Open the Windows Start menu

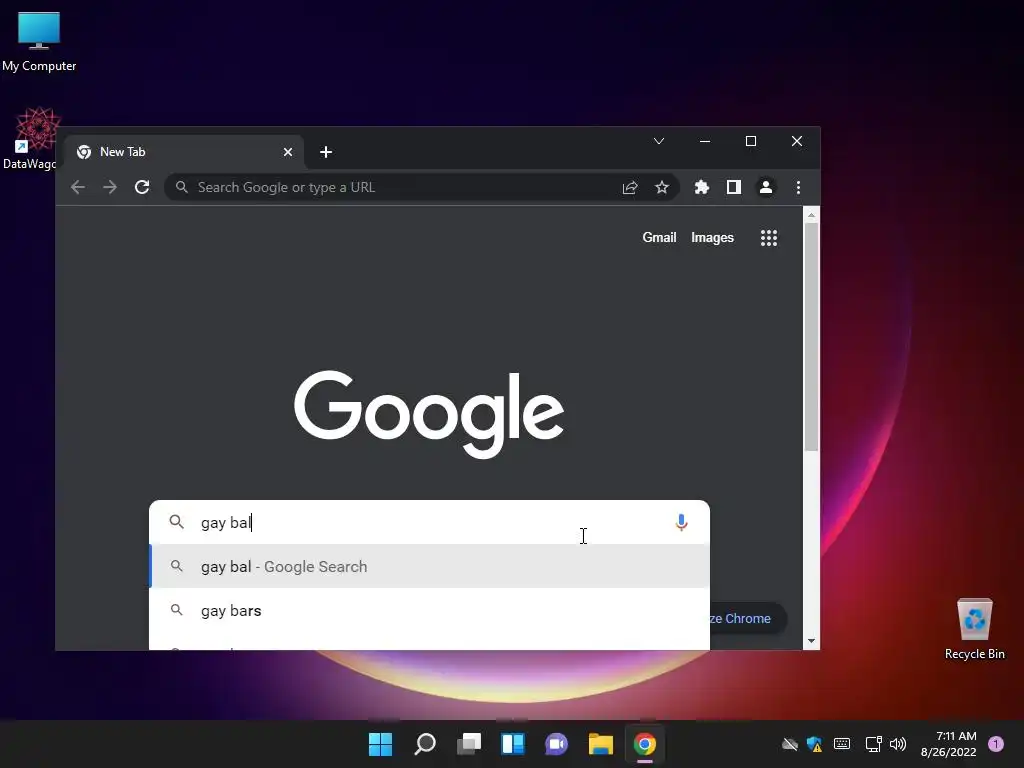(x=380, y=744)
